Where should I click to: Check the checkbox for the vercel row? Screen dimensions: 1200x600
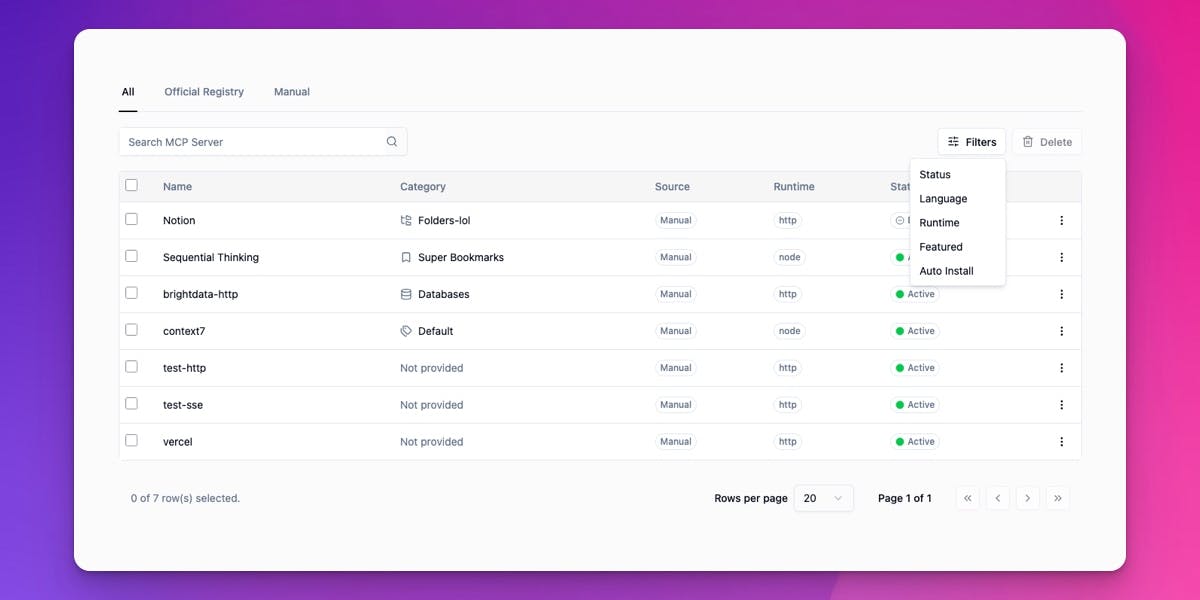click(131, 440)
